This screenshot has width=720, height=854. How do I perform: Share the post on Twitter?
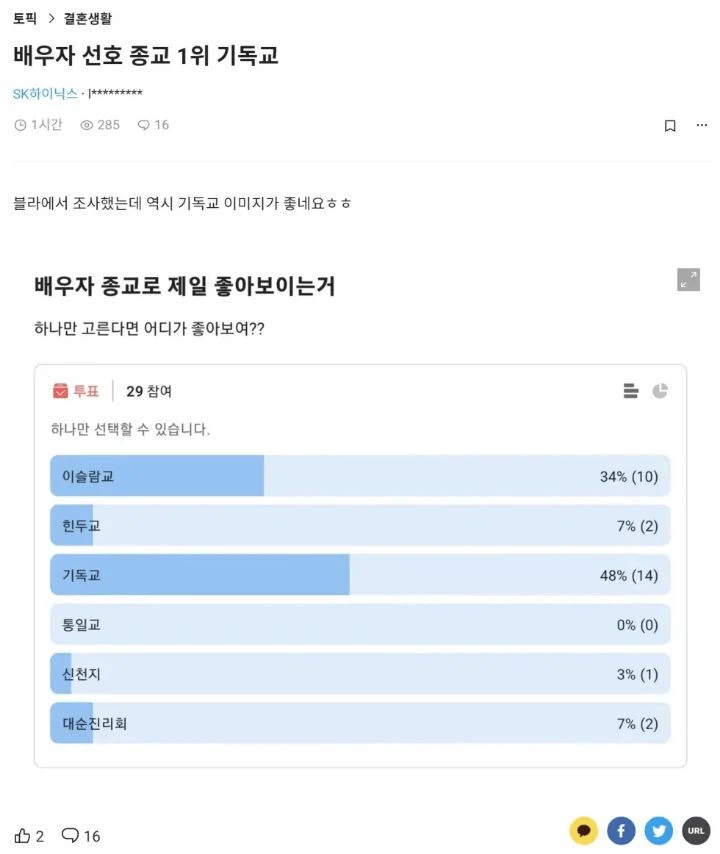click(658, 830)
